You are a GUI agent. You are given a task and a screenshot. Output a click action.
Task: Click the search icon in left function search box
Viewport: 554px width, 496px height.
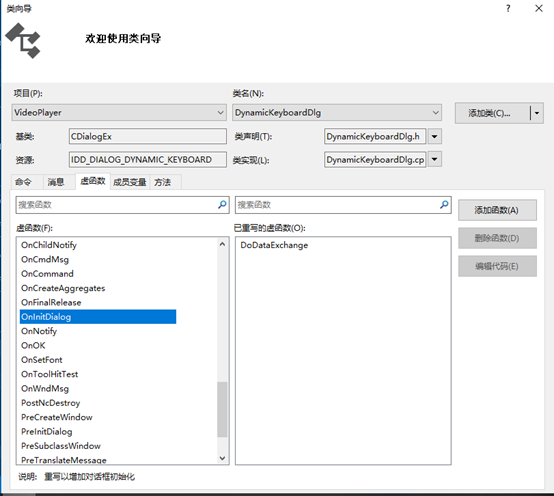[x=222, y=205]
